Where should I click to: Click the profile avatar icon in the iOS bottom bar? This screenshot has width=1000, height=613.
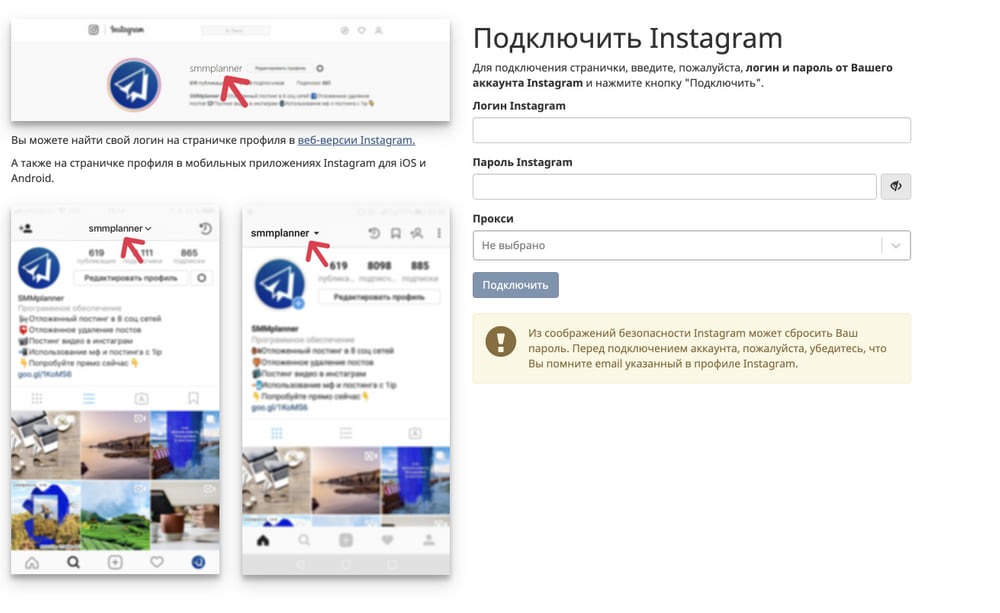[198, 562]
